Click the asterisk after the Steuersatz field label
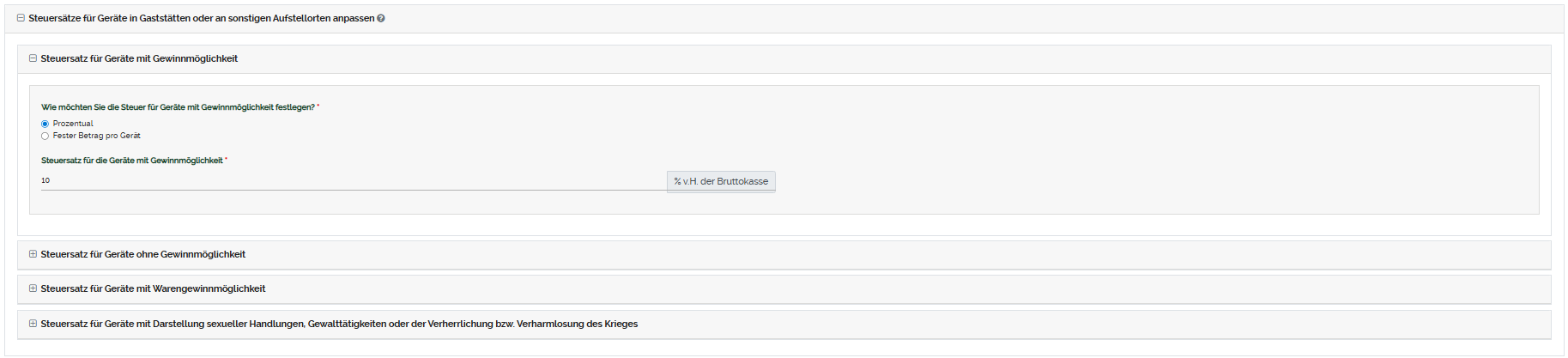The image size is (1568, 358). 227,160
